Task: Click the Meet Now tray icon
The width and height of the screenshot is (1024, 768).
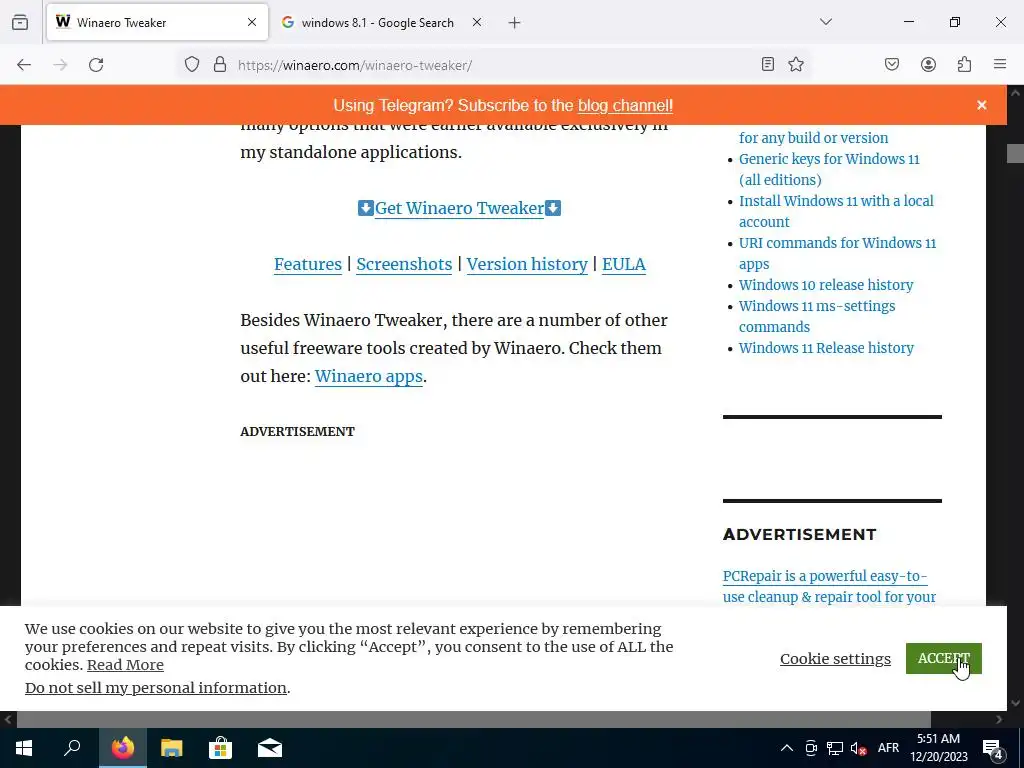Action: [811, 748]
